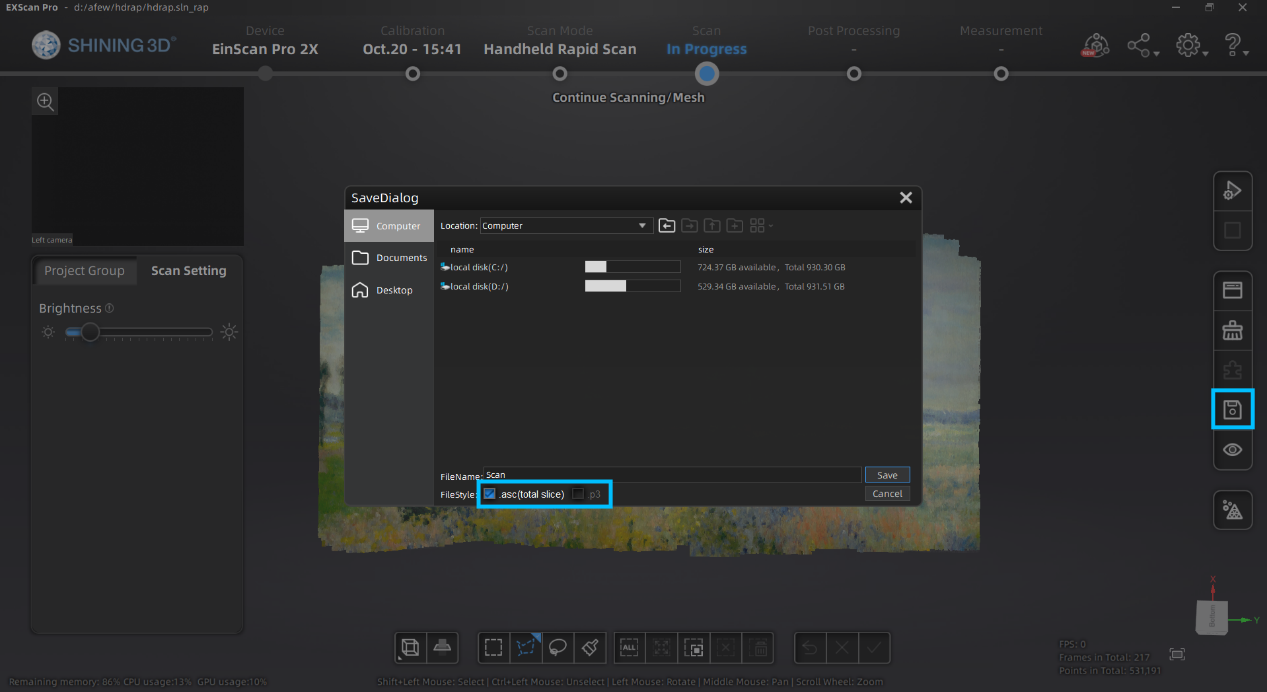1267x692 pixels.
Task: Click the size column header
Action: (x=706, y=249)
